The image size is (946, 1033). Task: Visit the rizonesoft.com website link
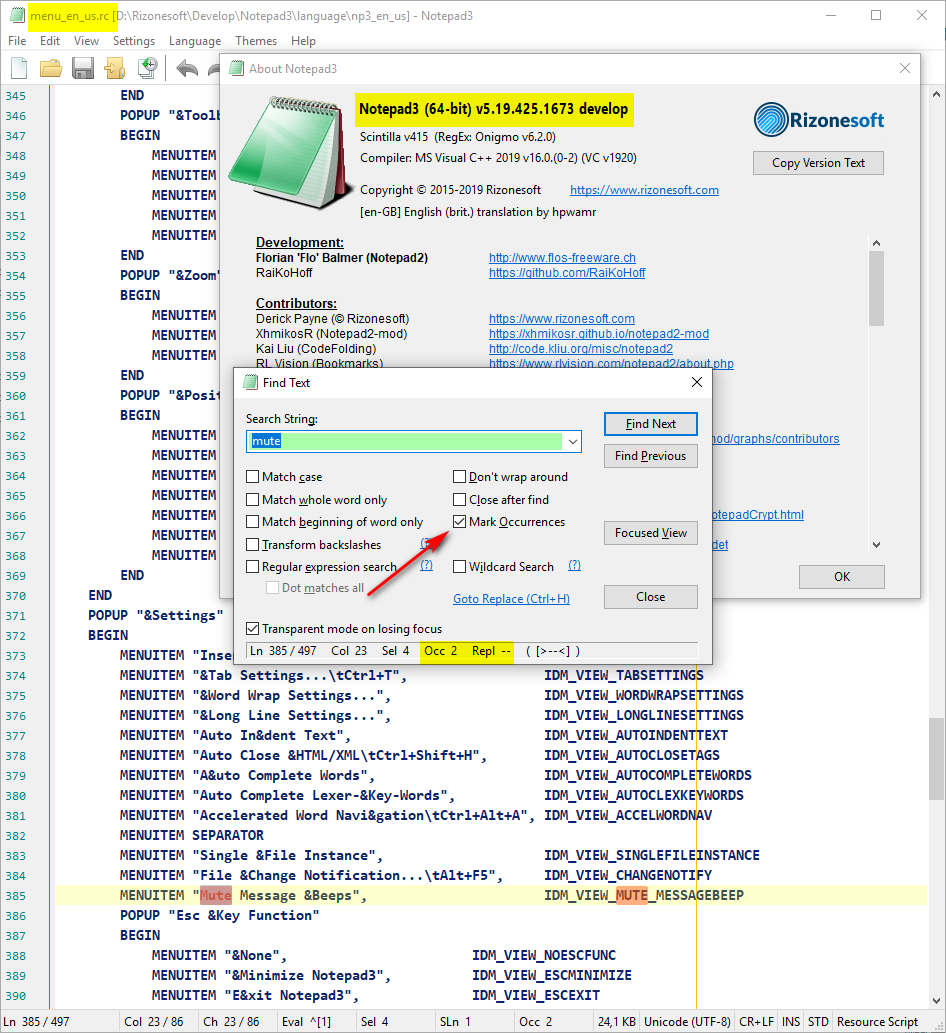(644, 189)
